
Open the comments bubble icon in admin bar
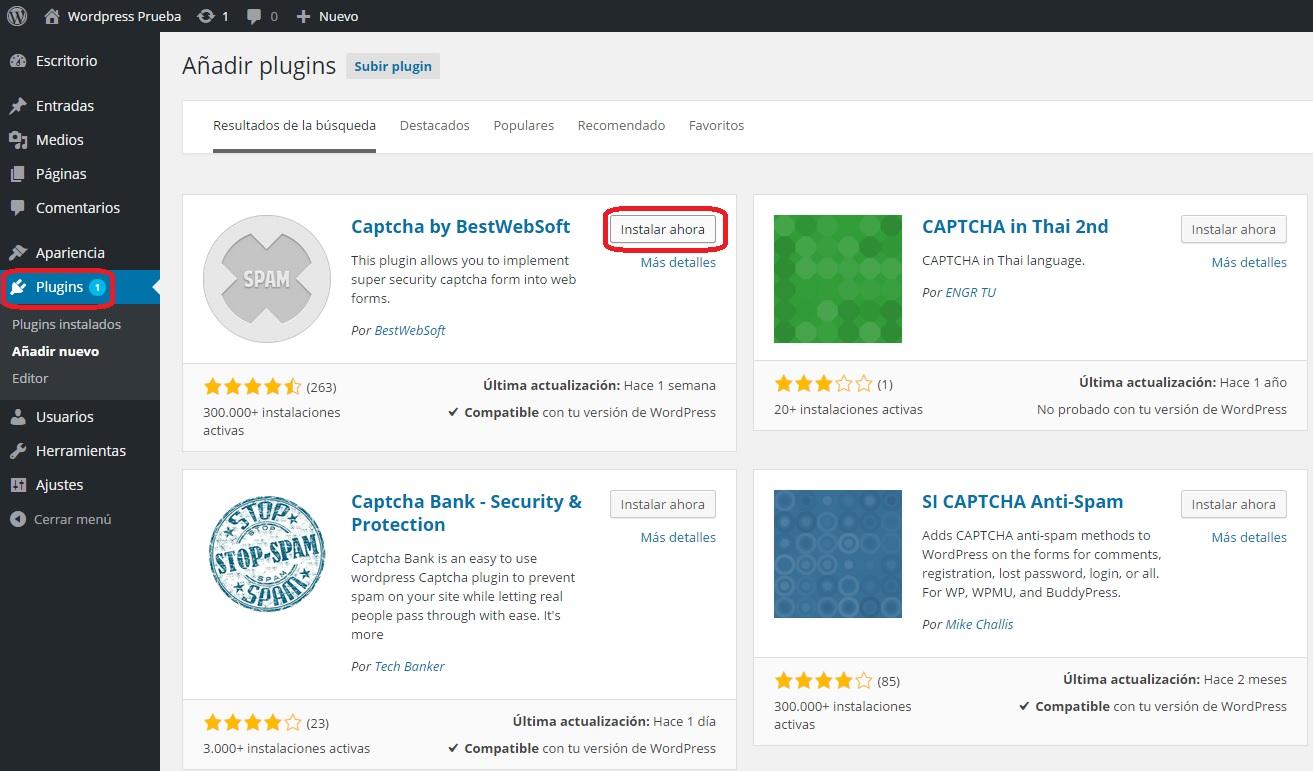pyautogui.click(x=255, y=17)
